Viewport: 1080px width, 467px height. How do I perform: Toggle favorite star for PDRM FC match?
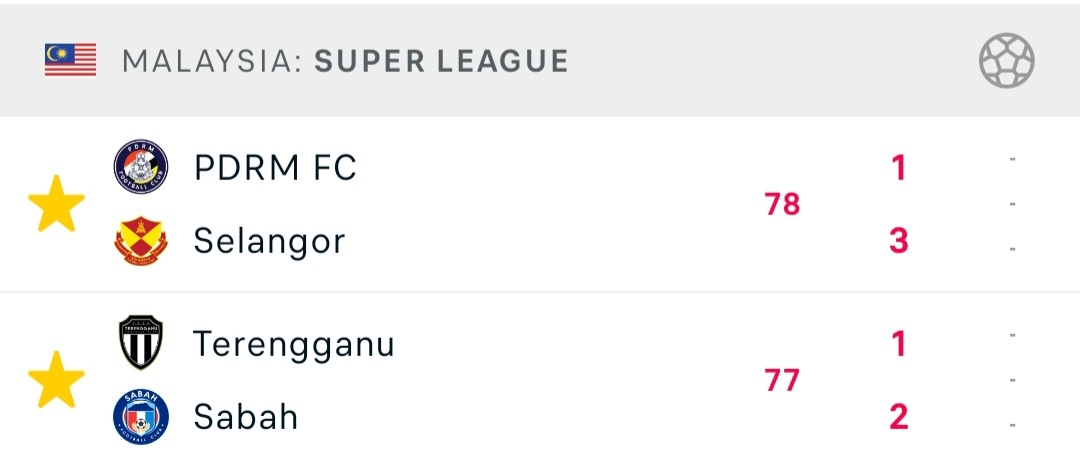pyautogui.click(x=56, y=204)
